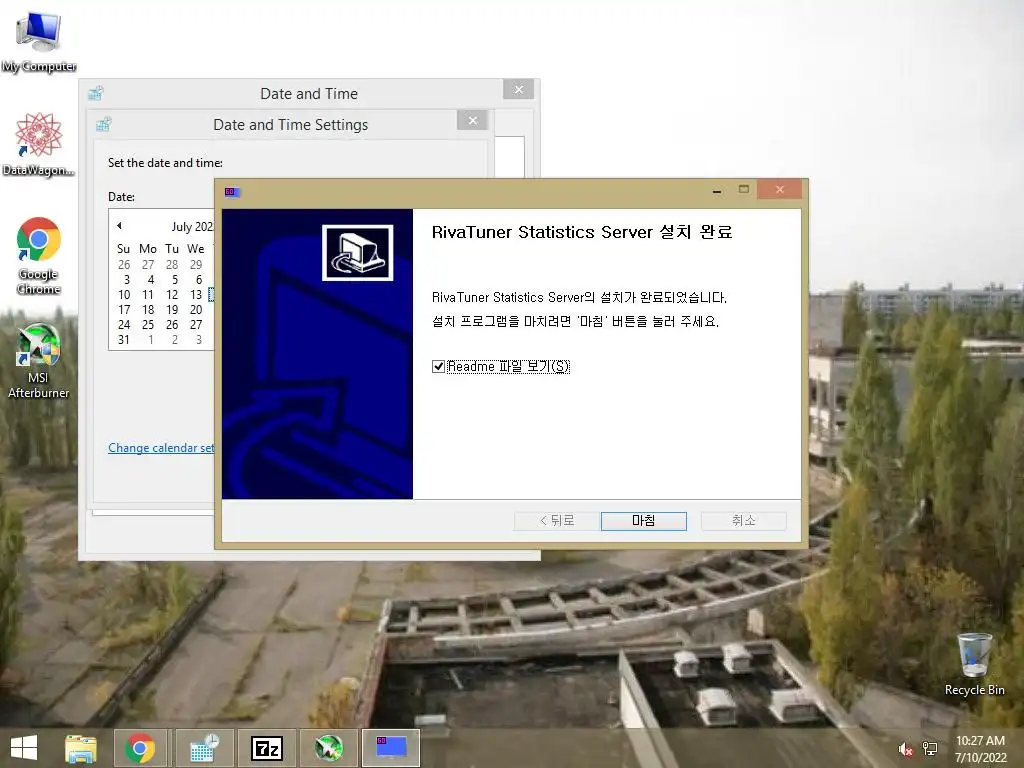1024x768 pixels.
Task: Click the network tray icon
Action: click(x=930, y=749)
